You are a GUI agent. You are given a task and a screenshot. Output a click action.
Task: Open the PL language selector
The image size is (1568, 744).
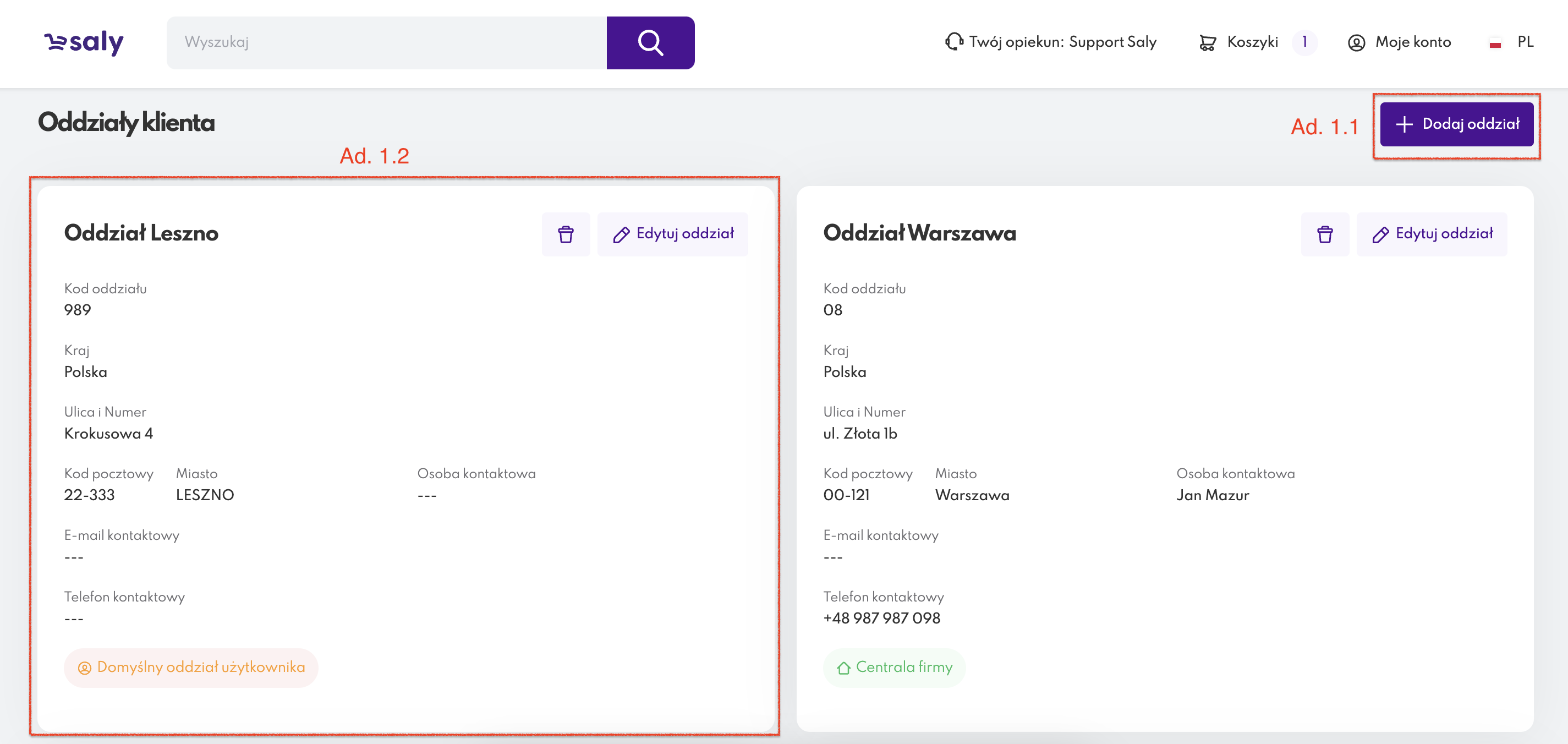click(x=1525, y=42)
